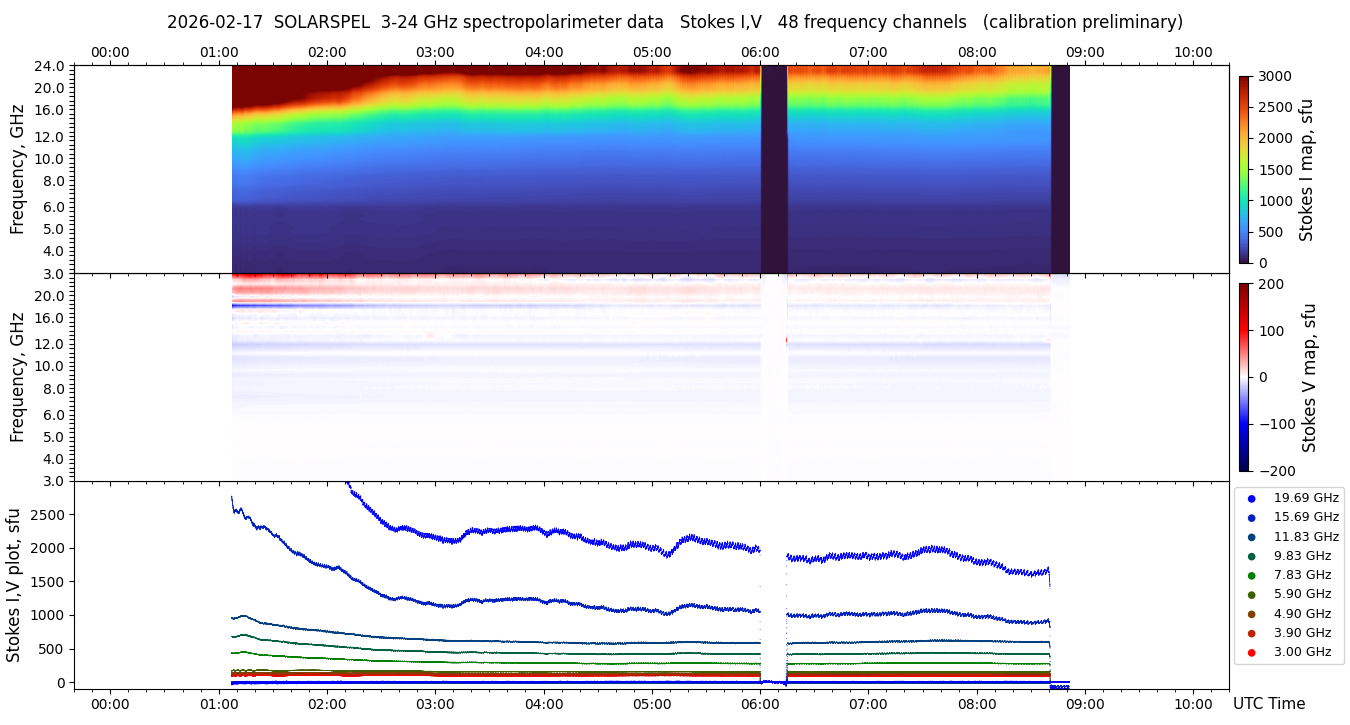Click the 11.83 GHz legend marker dot

(x=1251, y=537)
